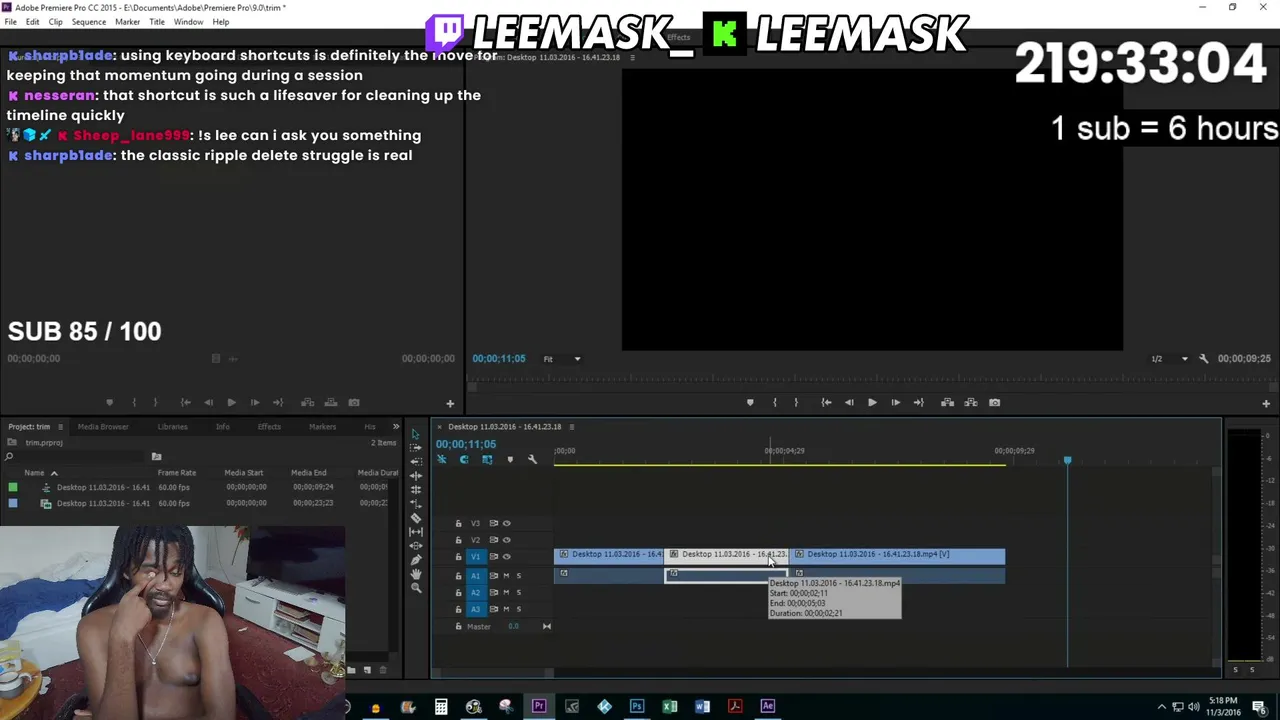Click Lift button in Program Monitor

click(947, 402)
